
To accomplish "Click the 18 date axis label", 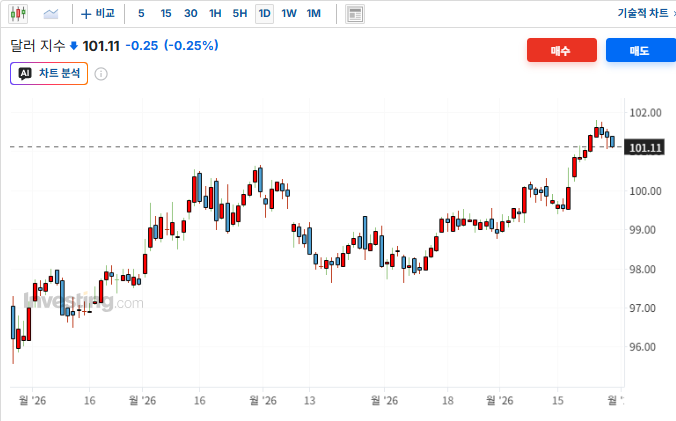I will point(448,401).
